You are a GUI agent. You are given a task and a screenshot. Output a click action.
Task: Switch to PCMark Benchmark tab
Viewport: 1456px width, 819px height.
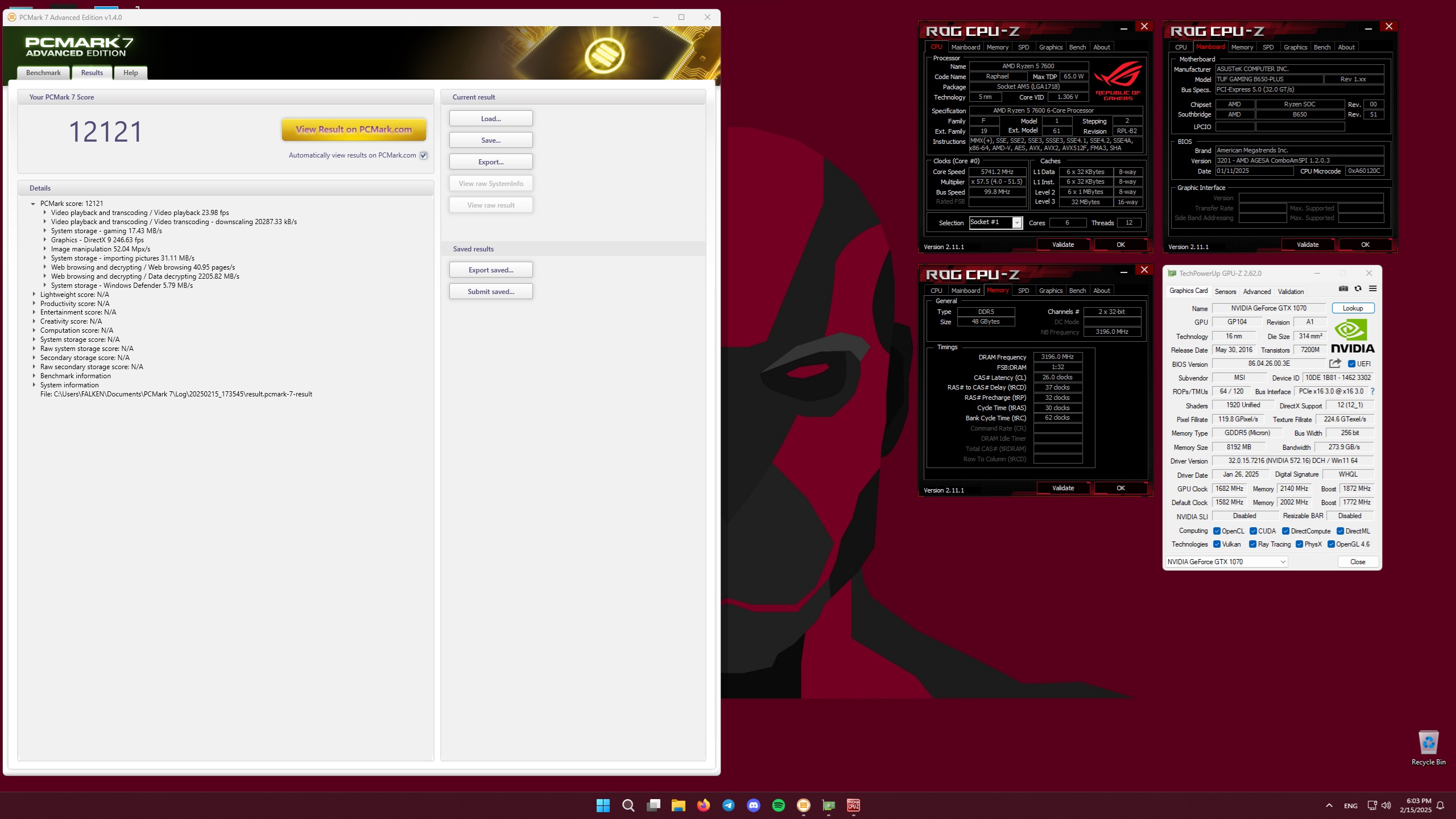point(43,73)
